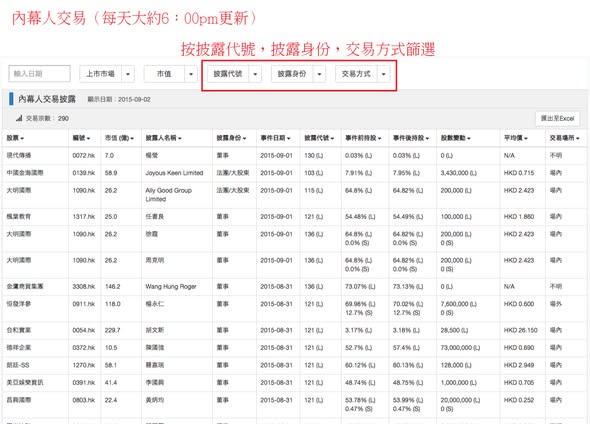The width and height of the screenshot is (590, 424).
Task: Open the 朗廷-SS stock link
Action: tap(18, 365)
